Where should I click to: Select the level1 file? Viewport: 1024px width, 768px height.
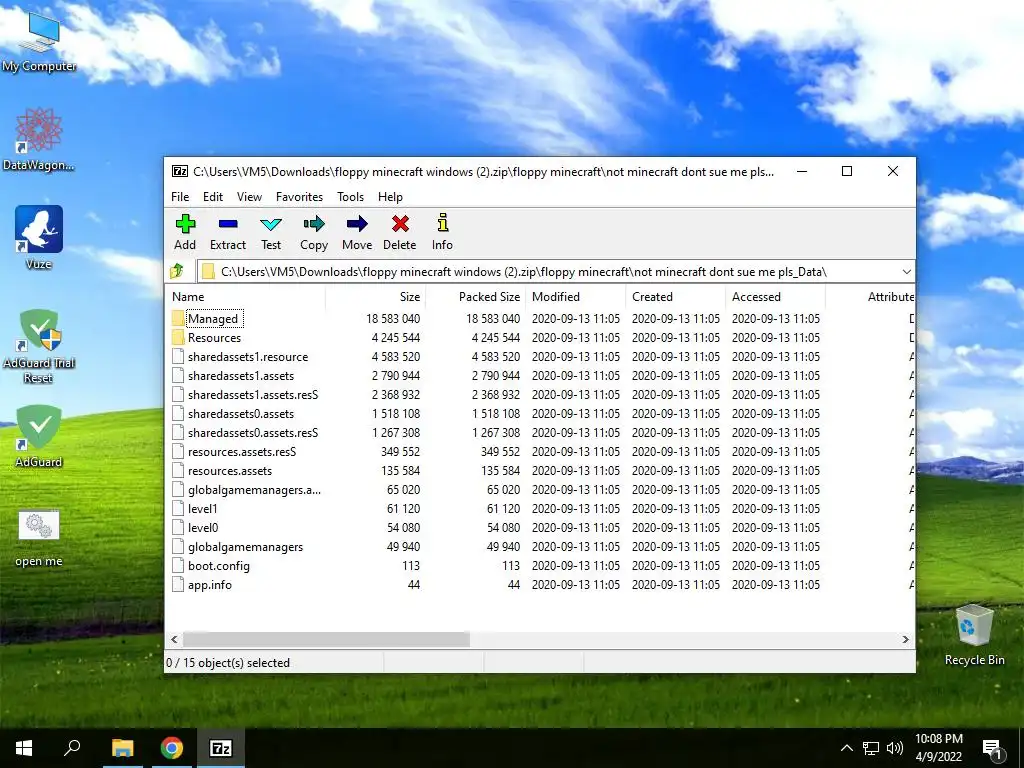(202, 508)
